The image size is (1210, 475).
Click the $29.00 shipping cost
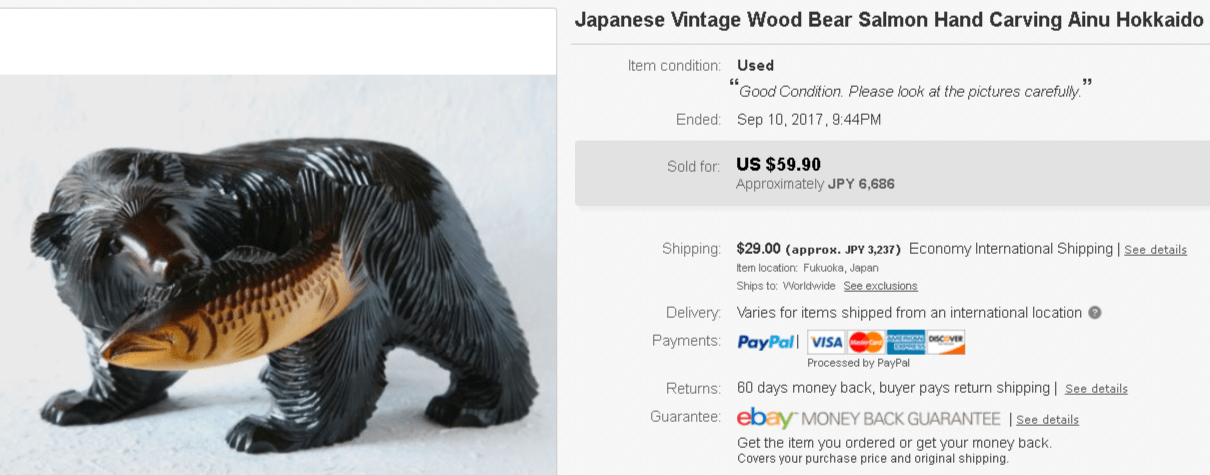(757, 248)
